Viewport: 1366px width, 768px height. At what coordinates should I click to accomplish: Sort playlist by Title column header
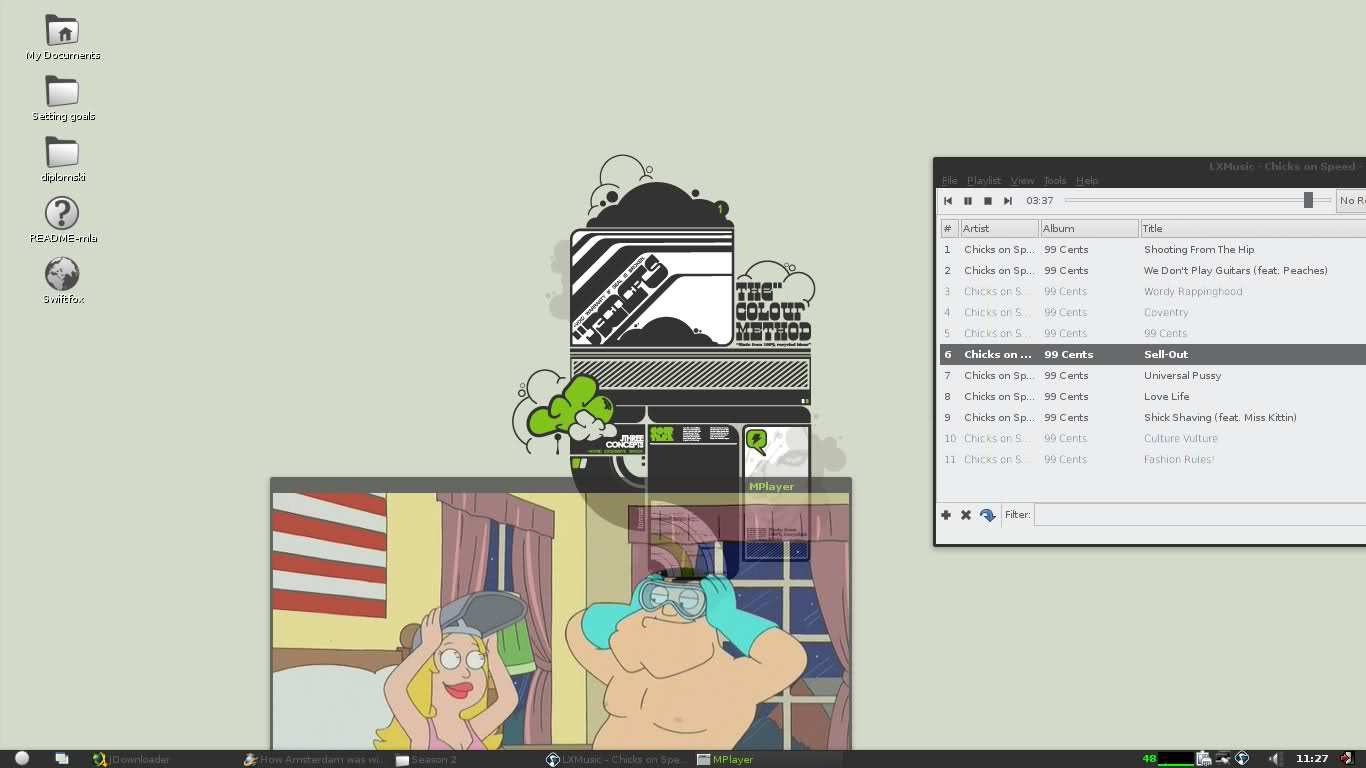(x=1252, y=229)
